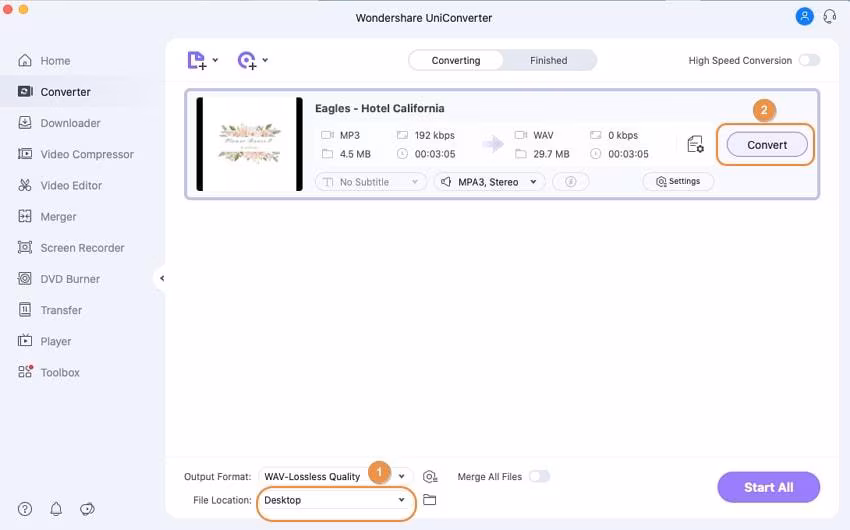Screen dimensions: 850x530
Task: Open the user account profile icon
Action: coord(804,16)
